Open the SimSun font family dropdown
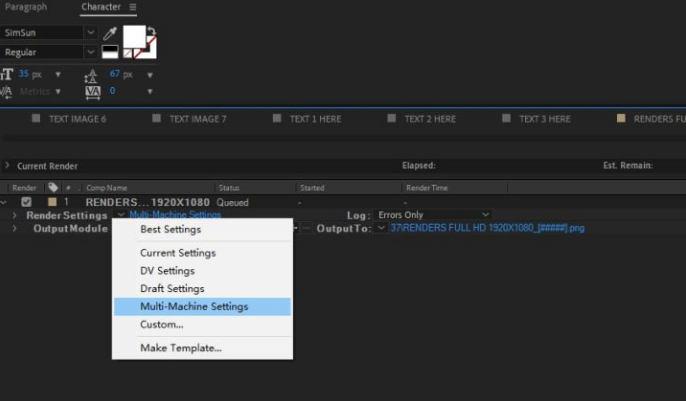This screenshot has height=401, width=686. tap(90, 33)
